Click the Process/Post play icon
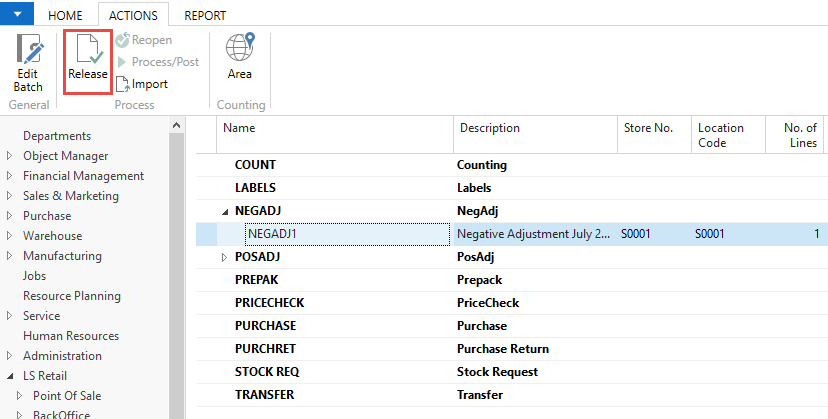 123,62
